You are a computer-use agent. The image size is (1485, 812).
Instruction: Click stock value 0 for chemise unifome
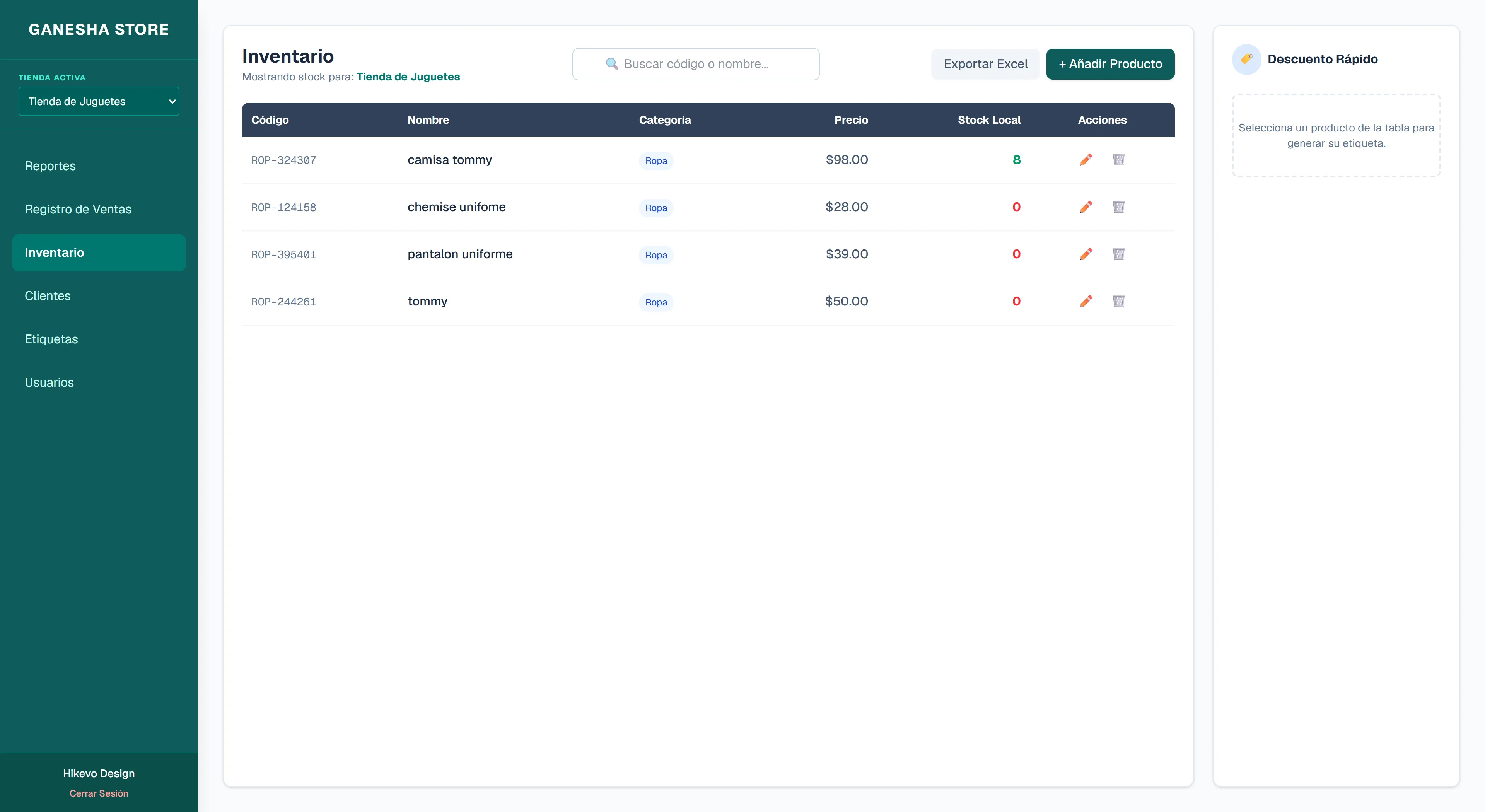pyautogui.click(x=1016, y=207)
